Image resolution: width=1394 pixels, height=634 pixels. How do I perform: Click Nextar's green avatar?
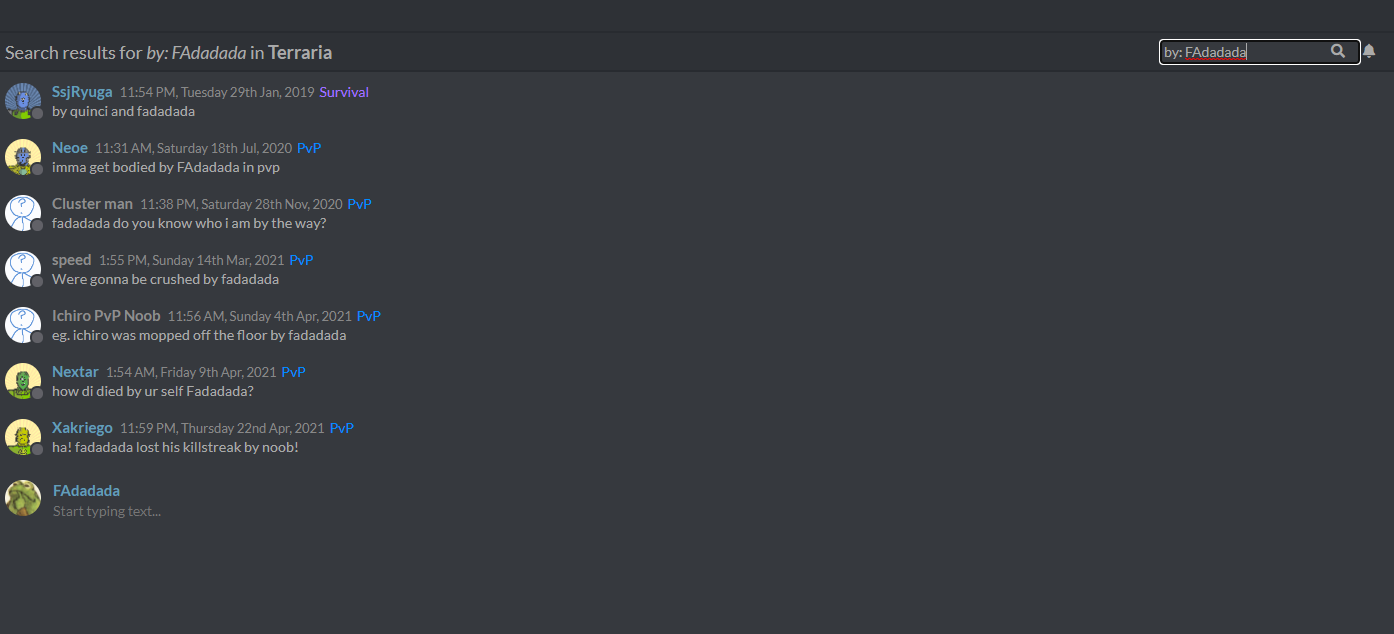[23, 381]
